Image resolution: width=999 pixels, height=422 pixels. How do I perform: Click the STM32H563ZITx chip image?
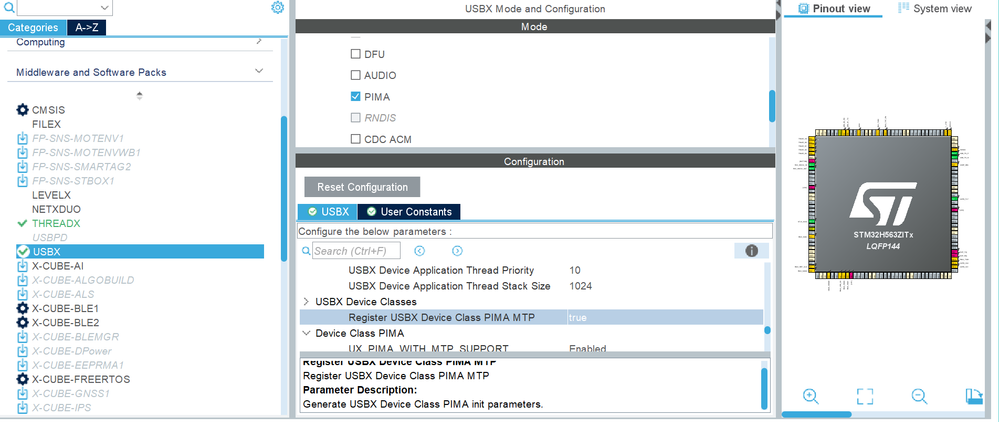882,205
